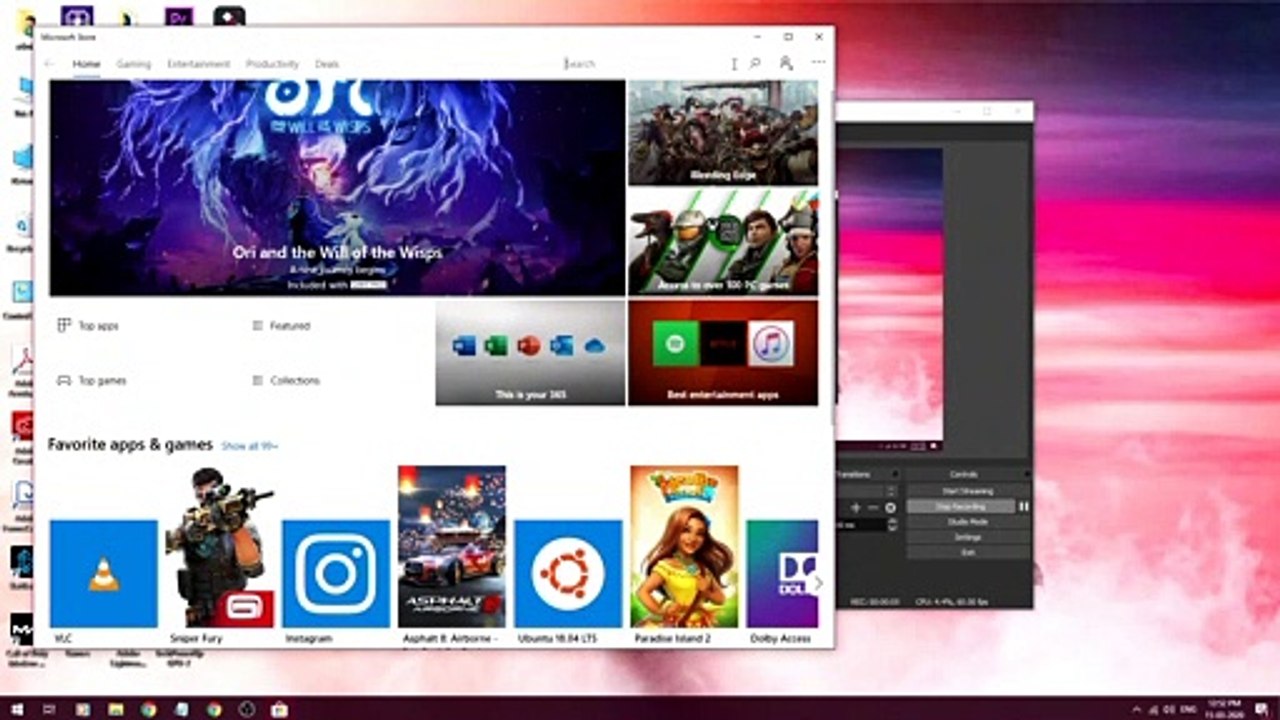This screenshot has width=1280, height=720.
Task: Open the VLC app tile
Action: click(x=104, y=574)
